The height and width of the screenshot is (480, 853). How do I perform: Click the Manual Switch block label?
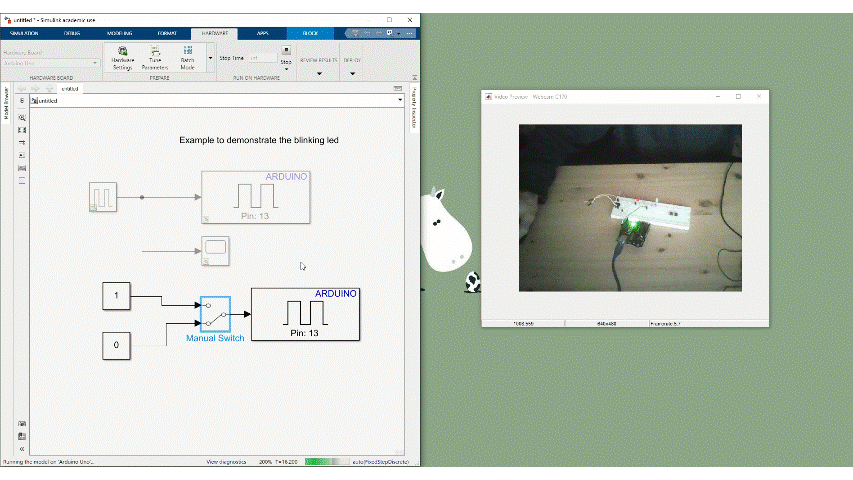coord(215,338)
